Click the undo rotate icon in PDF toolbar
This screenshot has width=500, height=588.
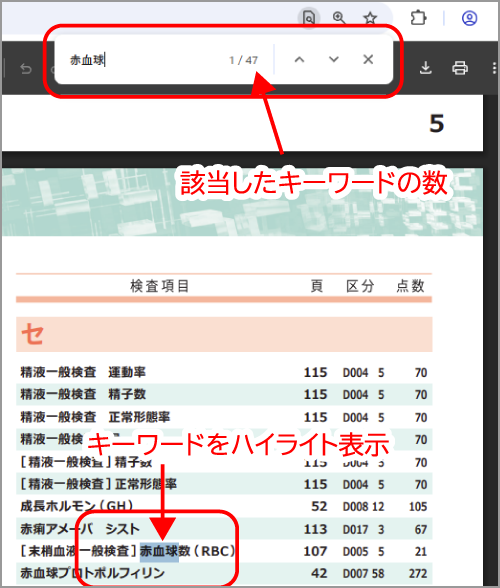pos(26,69)
